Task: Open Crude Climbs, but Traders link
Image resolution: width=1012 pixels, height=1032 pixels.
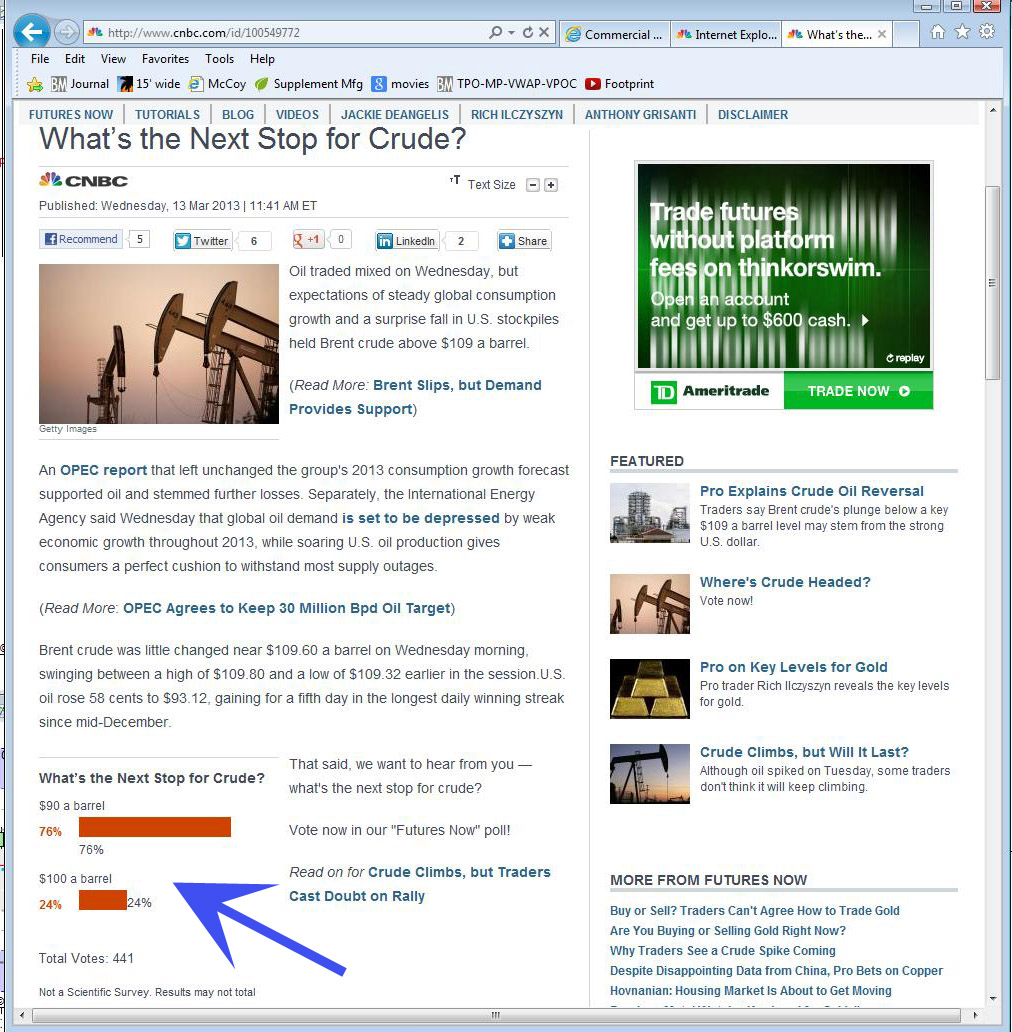Action: [459, 872]
